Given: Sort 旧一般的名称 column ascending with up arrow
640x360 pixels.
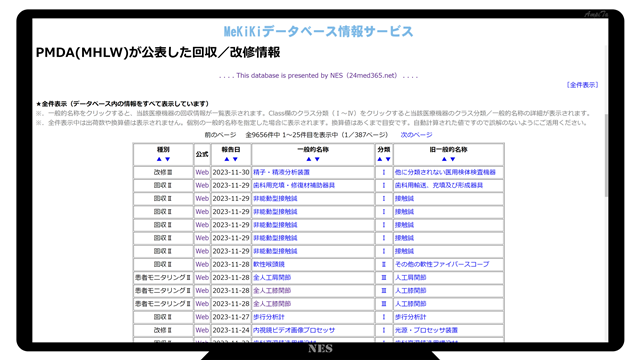Looking at the screenshot, I should pos(444,159).
